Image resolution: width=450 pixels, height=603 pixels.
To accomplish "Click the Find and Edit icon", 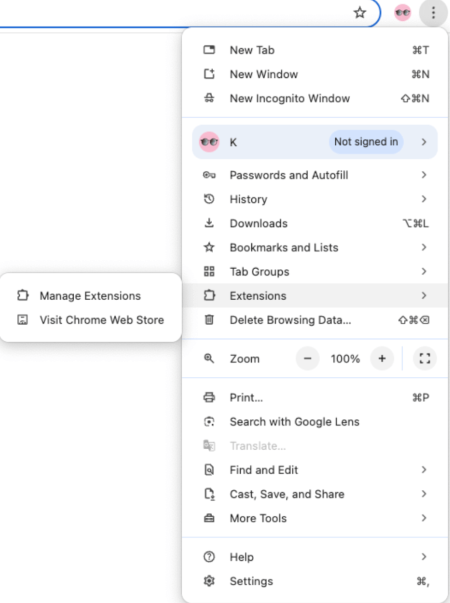I will point(209,470).
